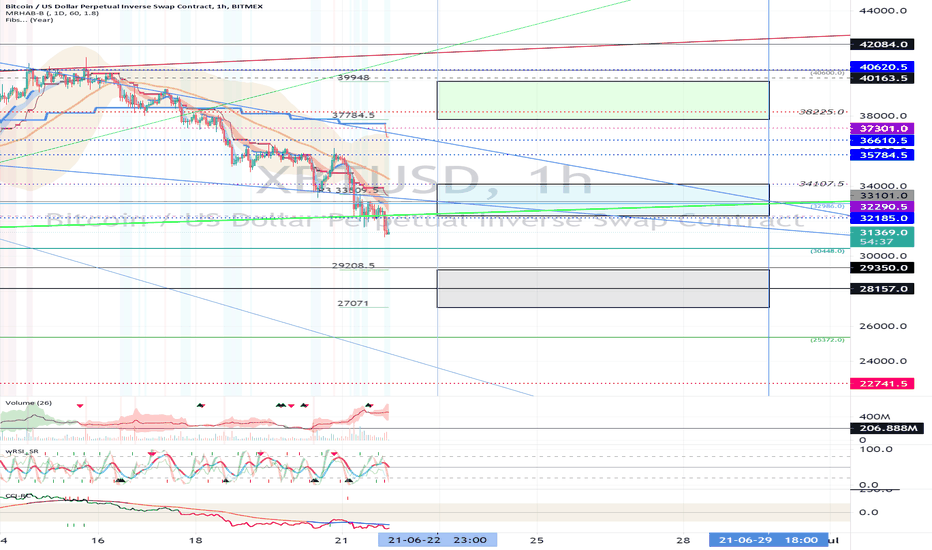Click the purple 37301.0 price label
The image size is (932, 550).
pos(883,128)
